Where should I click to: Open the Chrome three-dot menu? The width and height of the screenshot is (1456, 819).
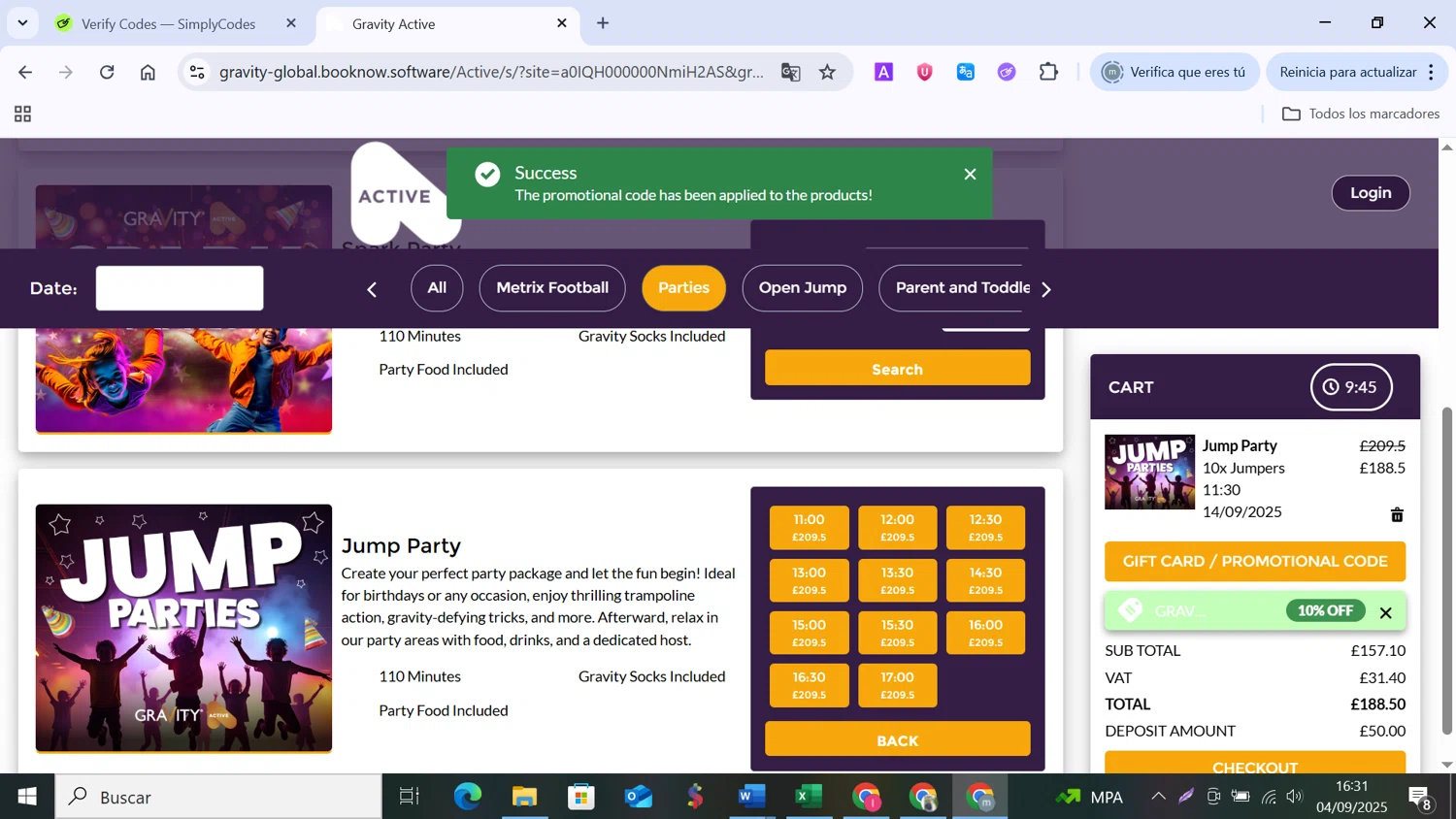1432,72
